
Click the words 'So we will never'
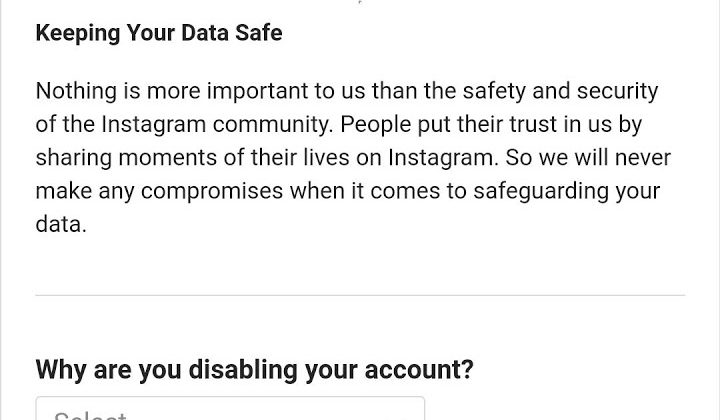point(588,157)
